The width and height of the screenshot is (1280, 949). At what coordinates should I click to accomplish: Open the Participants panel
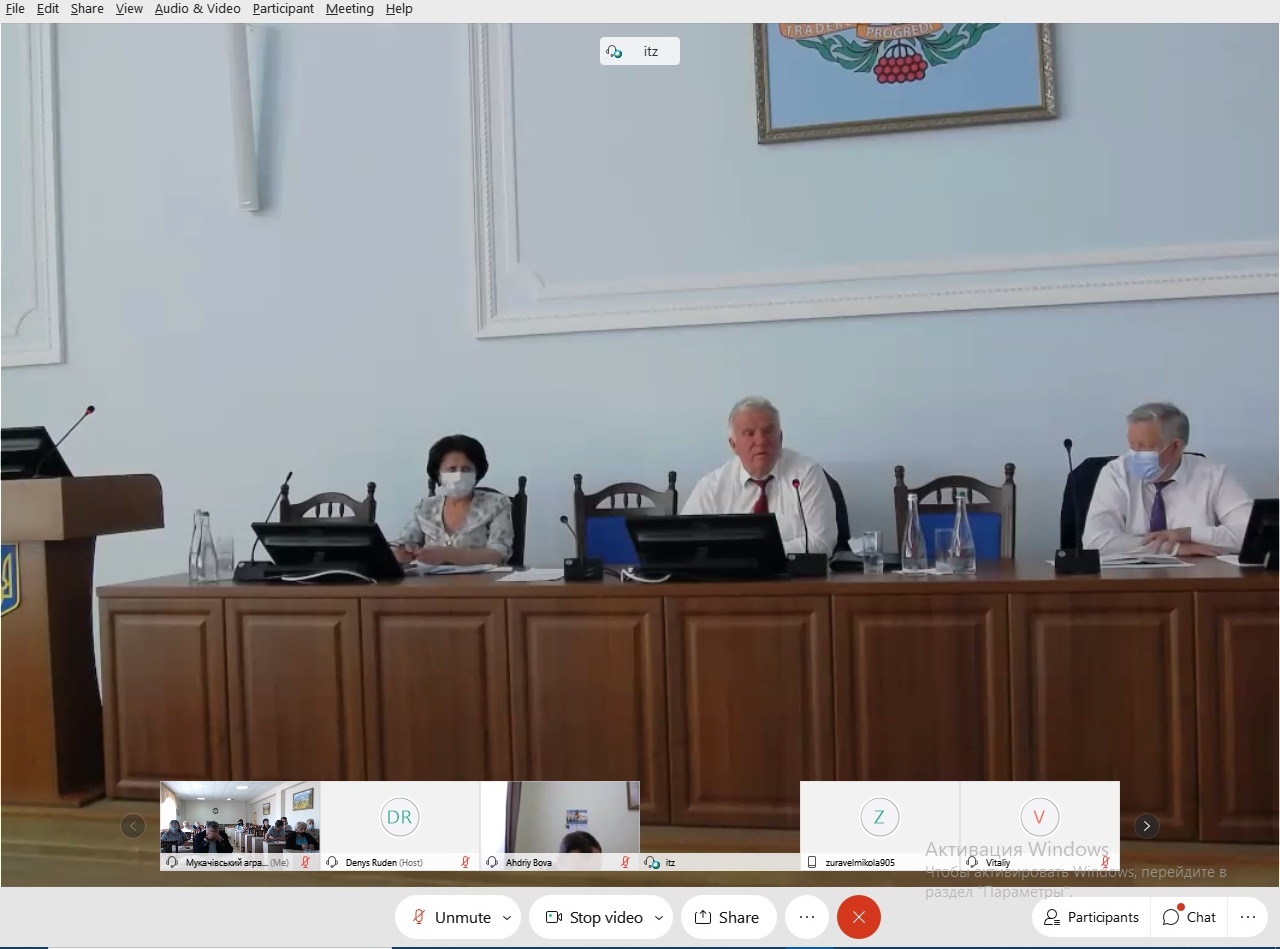tap(1091, 917)
